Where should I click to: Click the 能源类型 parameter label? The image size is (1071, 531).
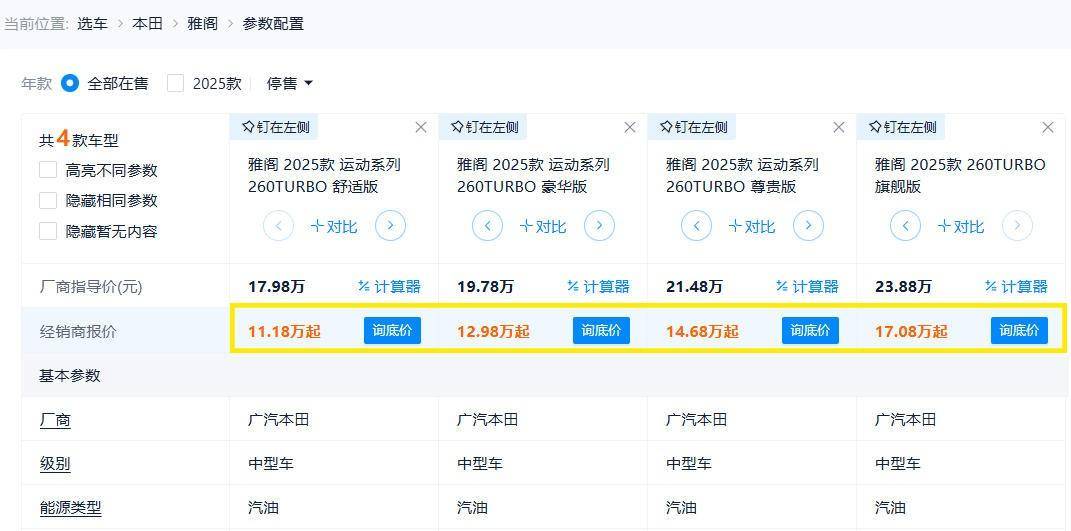[70, 508]
